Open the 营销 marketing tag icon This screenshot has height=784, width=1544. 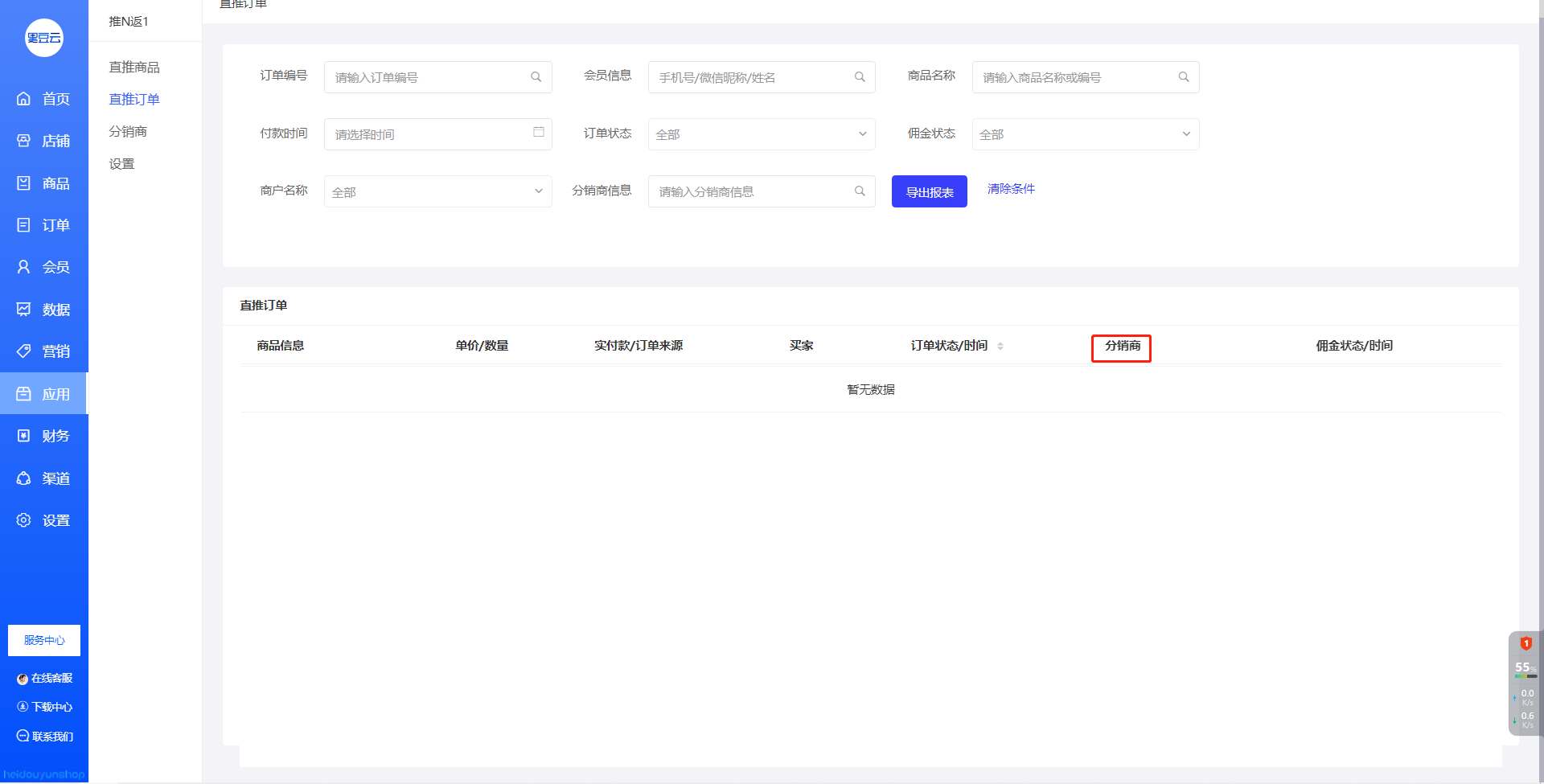tap(24, 351)
